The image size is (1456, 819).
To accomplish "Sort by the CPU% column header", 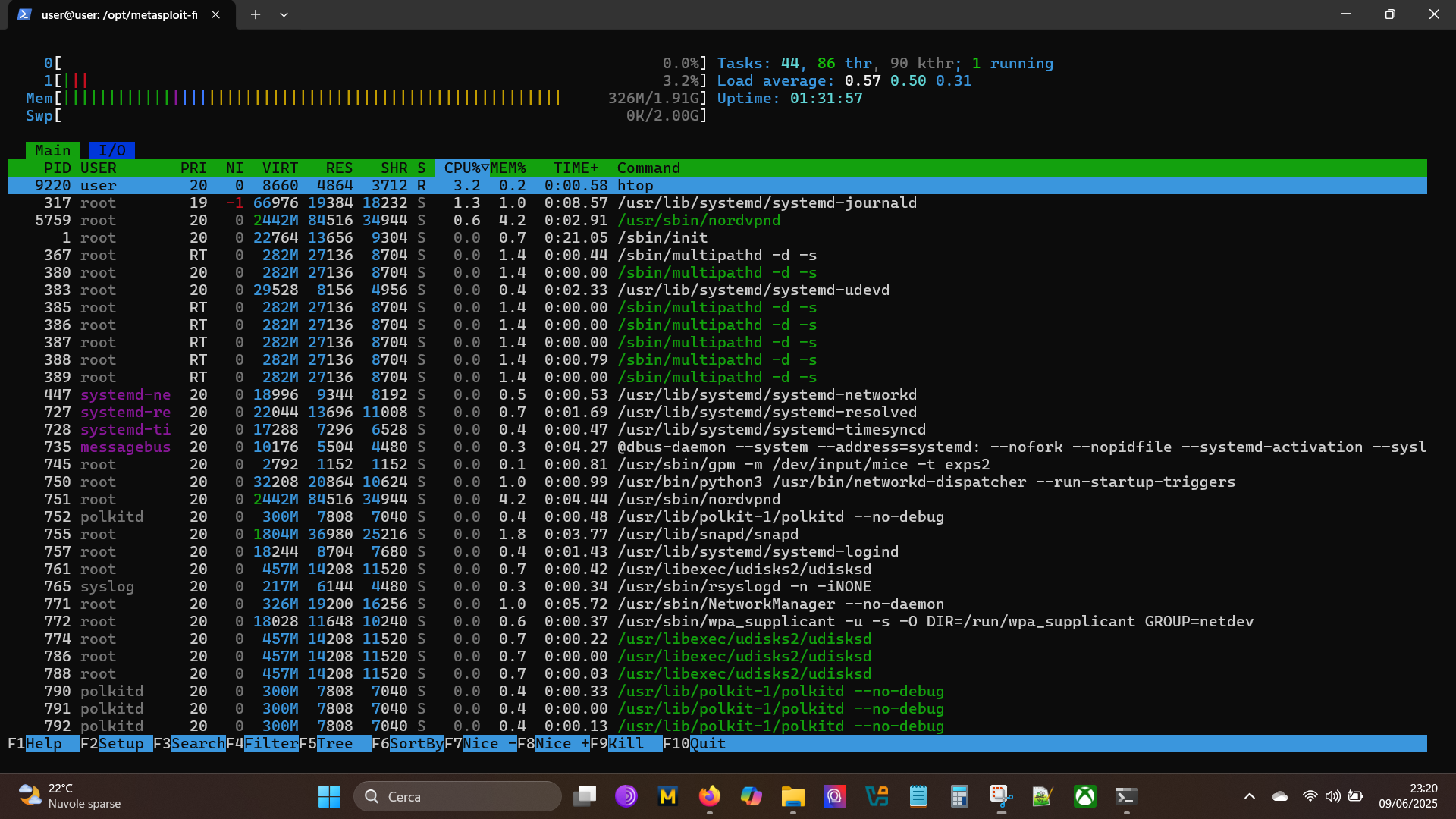I will (x=462, y=168).
